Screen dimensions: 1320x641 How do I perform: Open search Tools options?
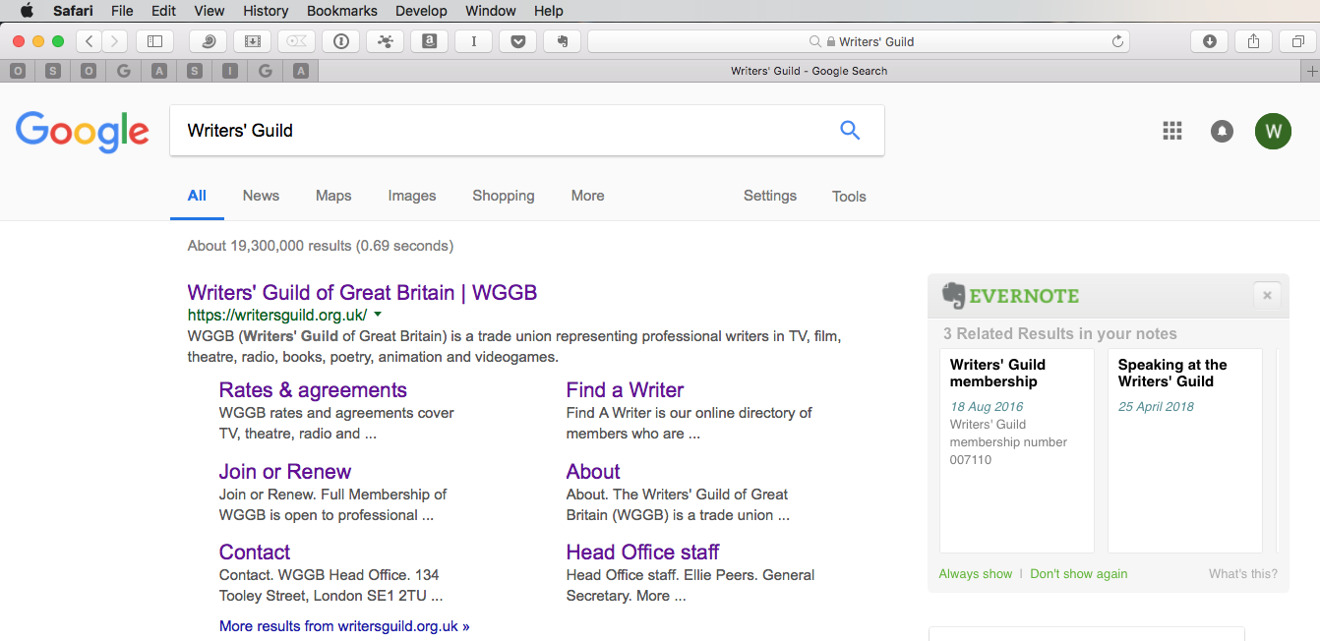[849, 197]
